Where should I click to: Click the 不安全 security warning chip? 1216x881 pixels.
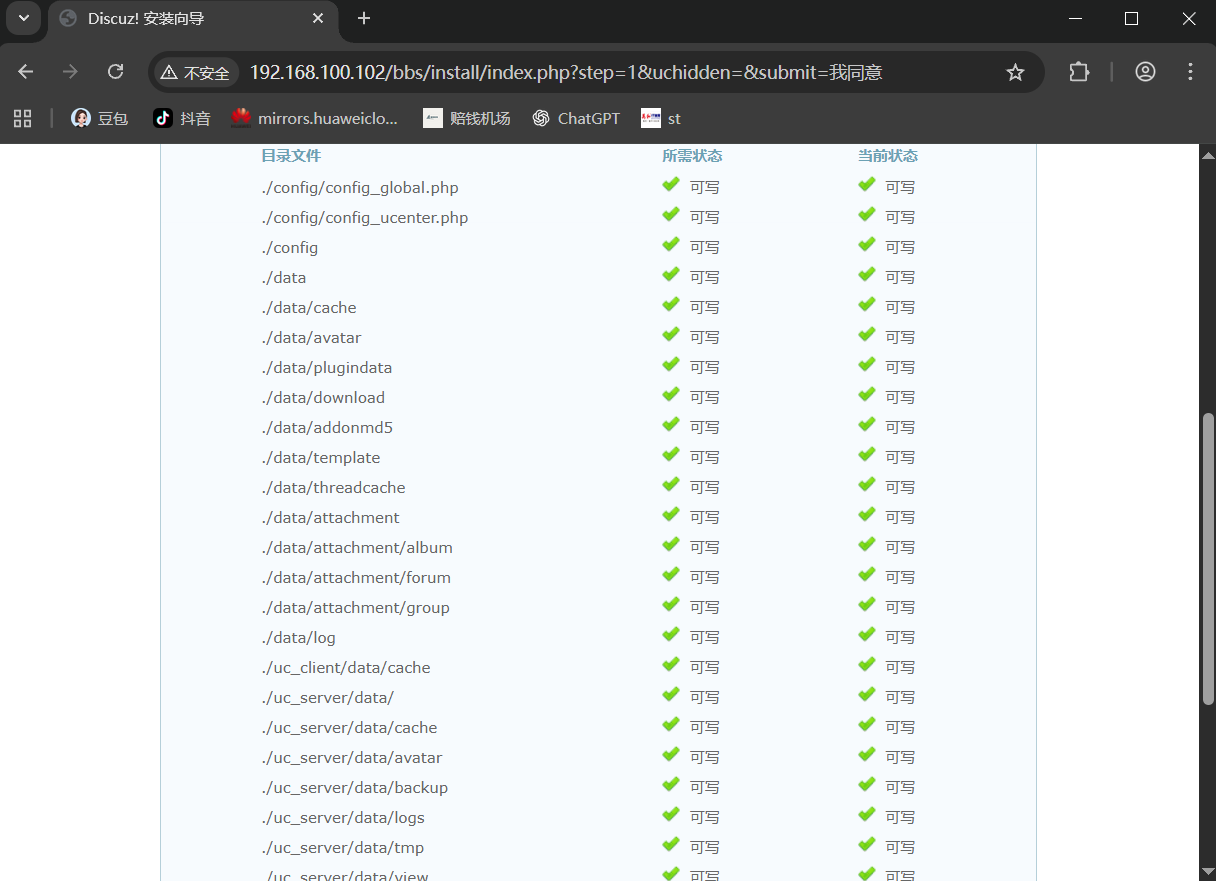click(196, 72)
